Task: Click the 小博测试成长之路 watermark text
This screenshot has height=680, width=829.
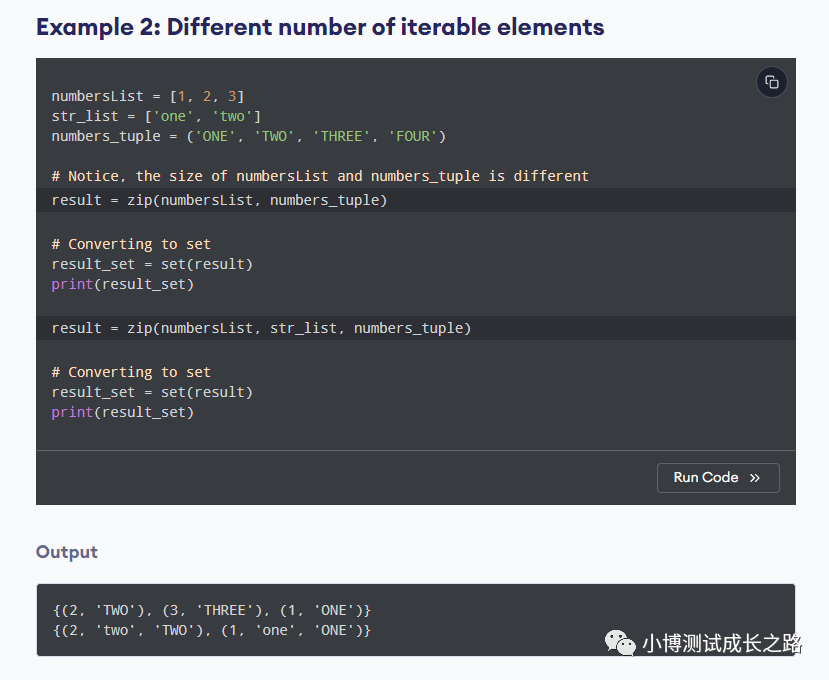Action: point(722,643)
